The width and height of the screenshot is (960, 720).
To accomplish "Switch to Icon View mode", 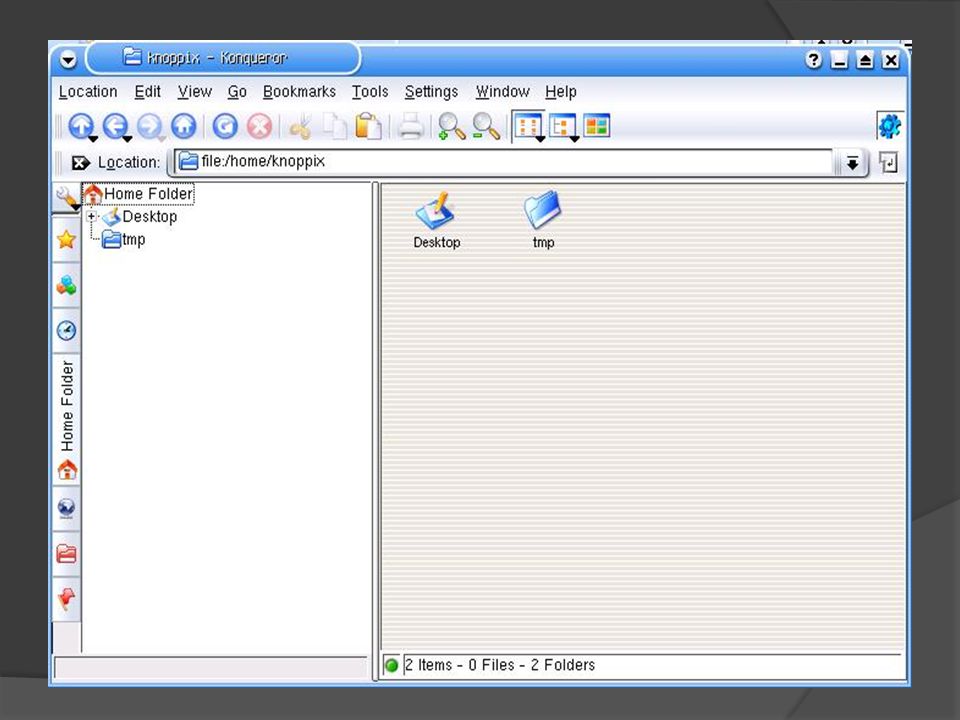I will click(x=527, y=126).
